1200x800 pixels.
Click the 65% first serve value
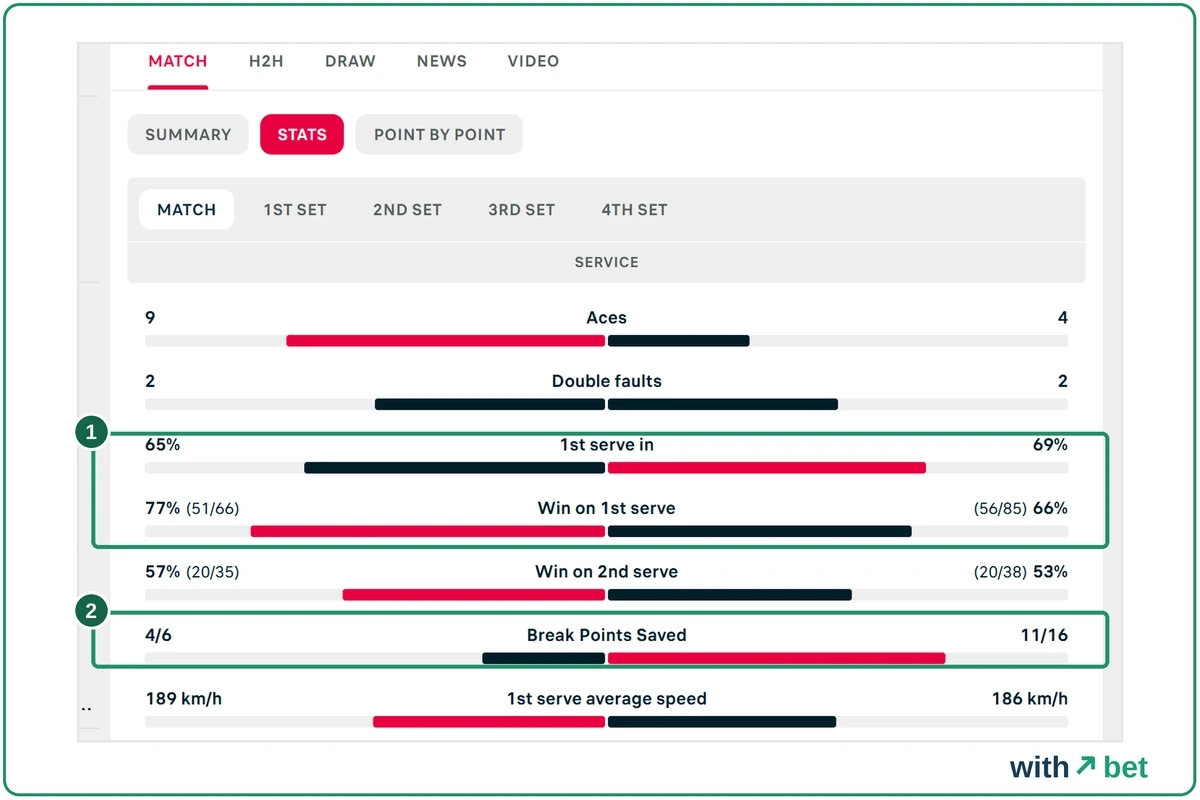tap(163, 445)
